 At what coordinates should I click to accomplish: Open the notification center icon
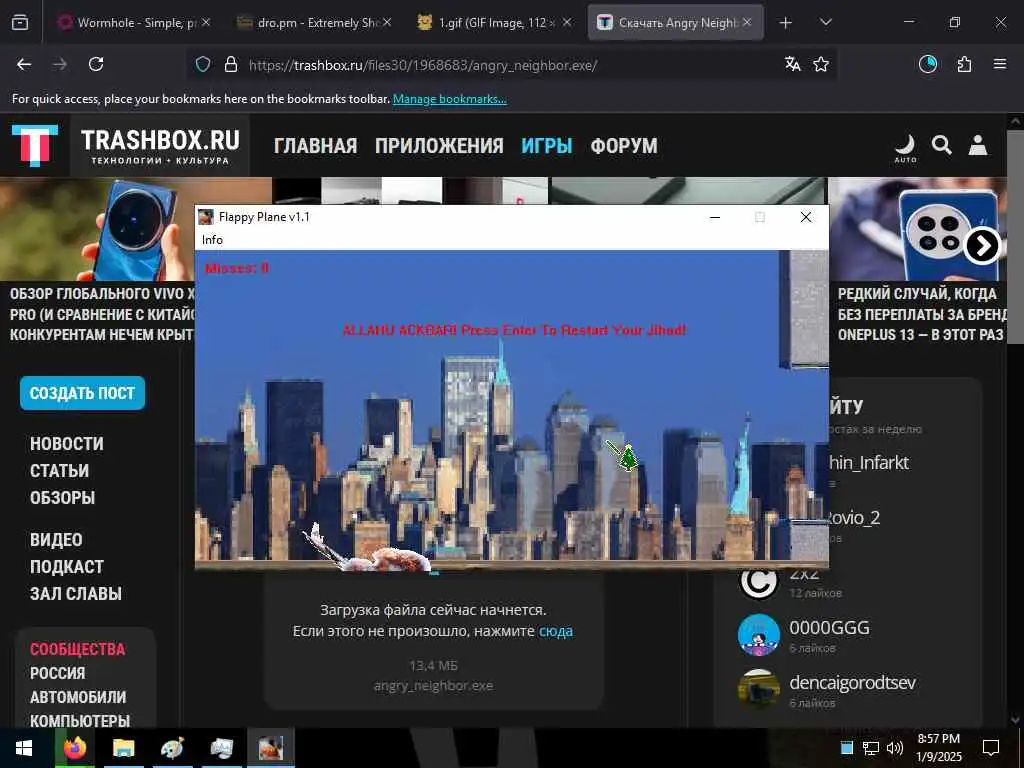(991, 748)
